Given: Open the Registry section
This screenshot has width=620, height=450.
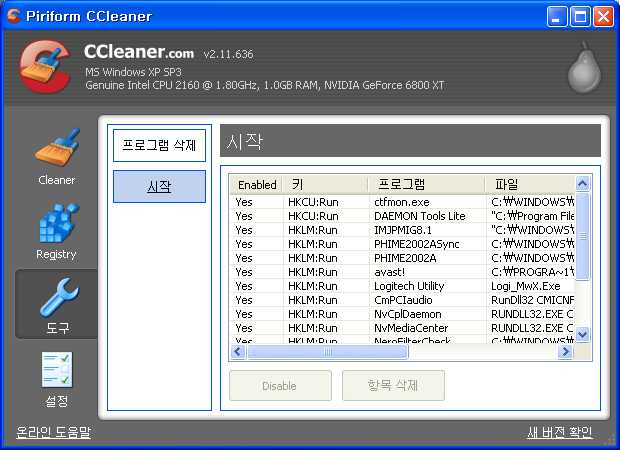Looking at the screenshot, I should coord(57,231).
